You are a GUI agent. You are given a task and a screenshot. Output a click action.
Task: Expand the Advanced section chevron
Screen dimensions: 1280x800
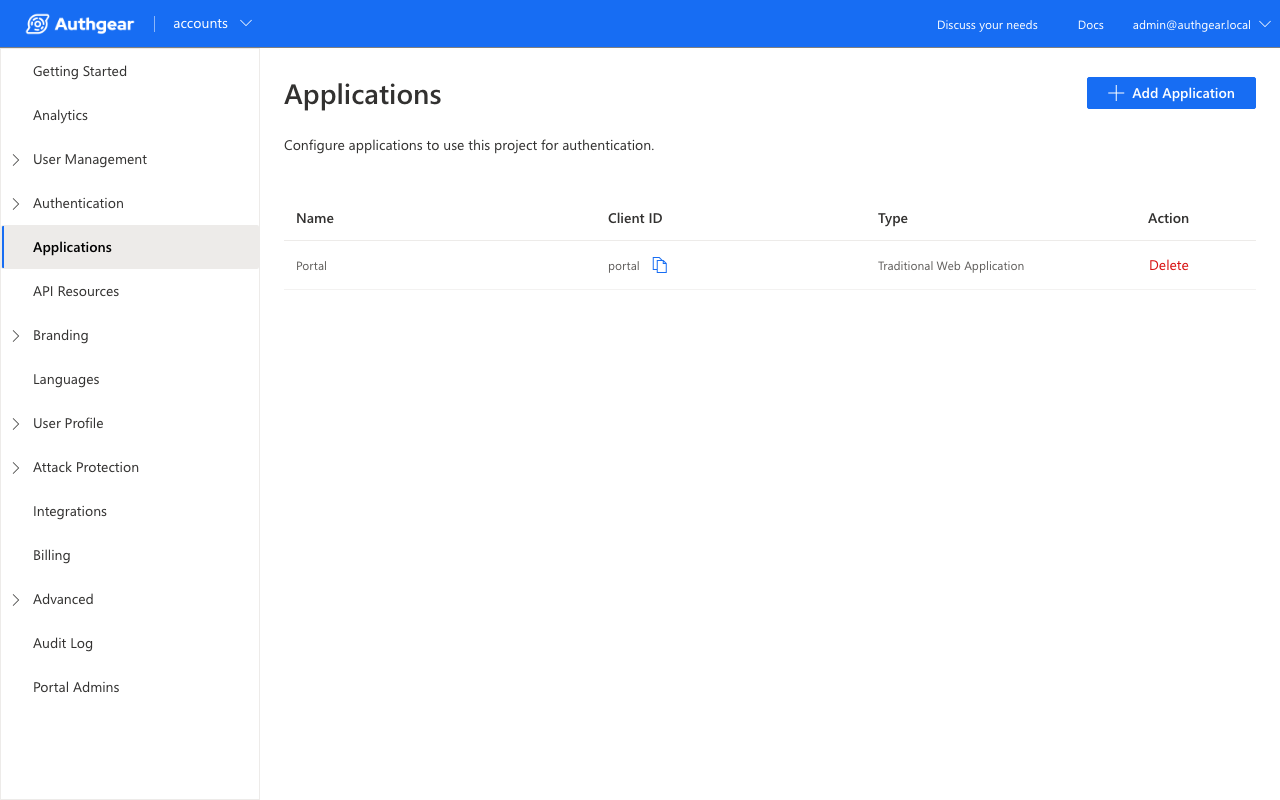[x=16, y=600]
